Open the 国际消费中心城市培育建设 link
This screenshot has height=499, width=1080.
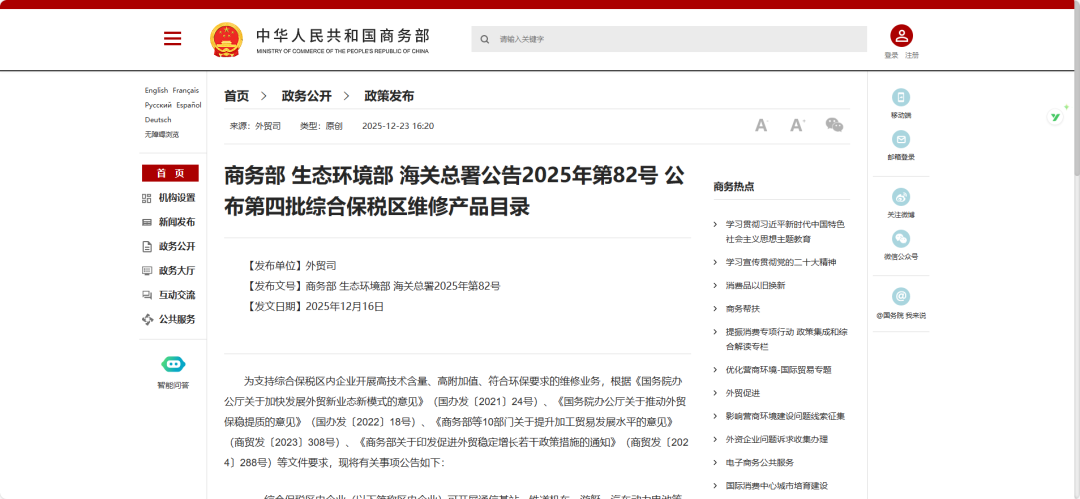pyautogui.click(x=776, y=485)
